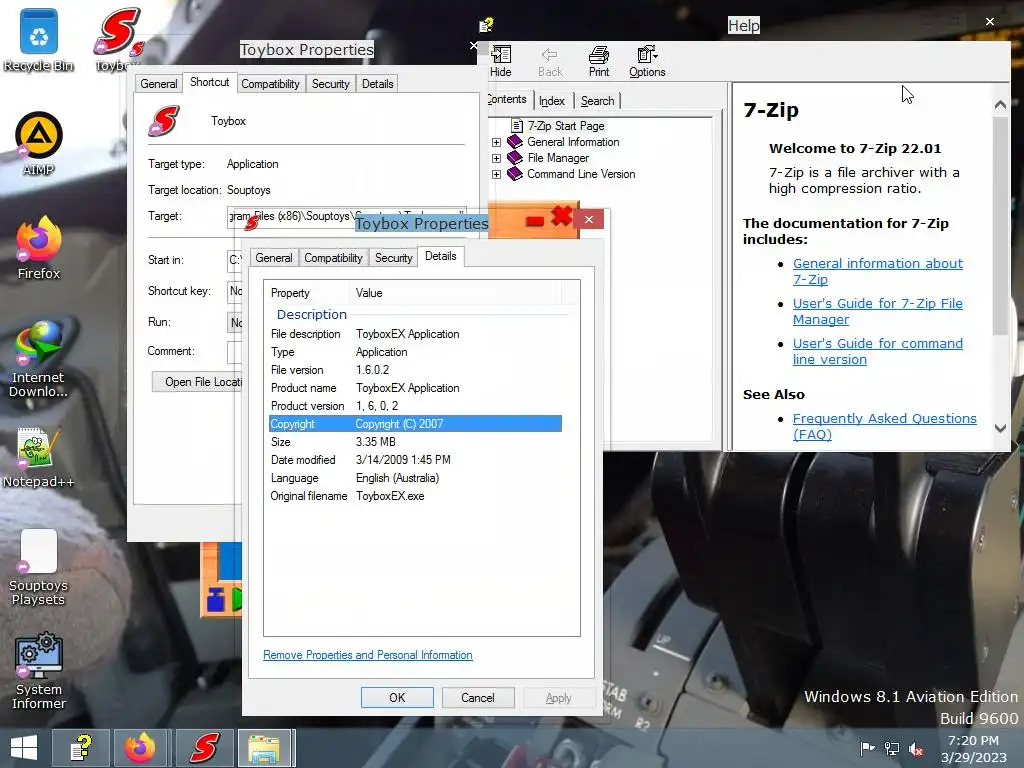Select the Size 3.35 MB row

[x=415, y=442]
